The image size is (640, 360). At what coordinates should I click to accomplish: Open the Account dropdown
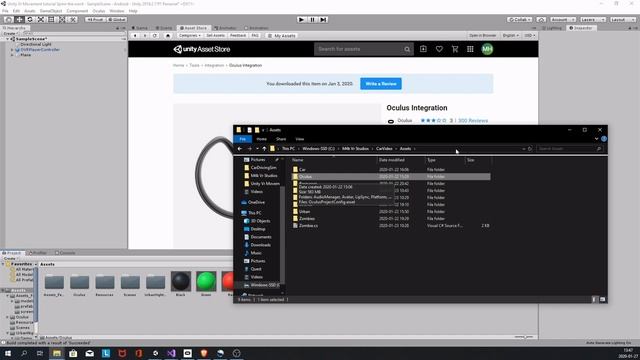[562, 20]
